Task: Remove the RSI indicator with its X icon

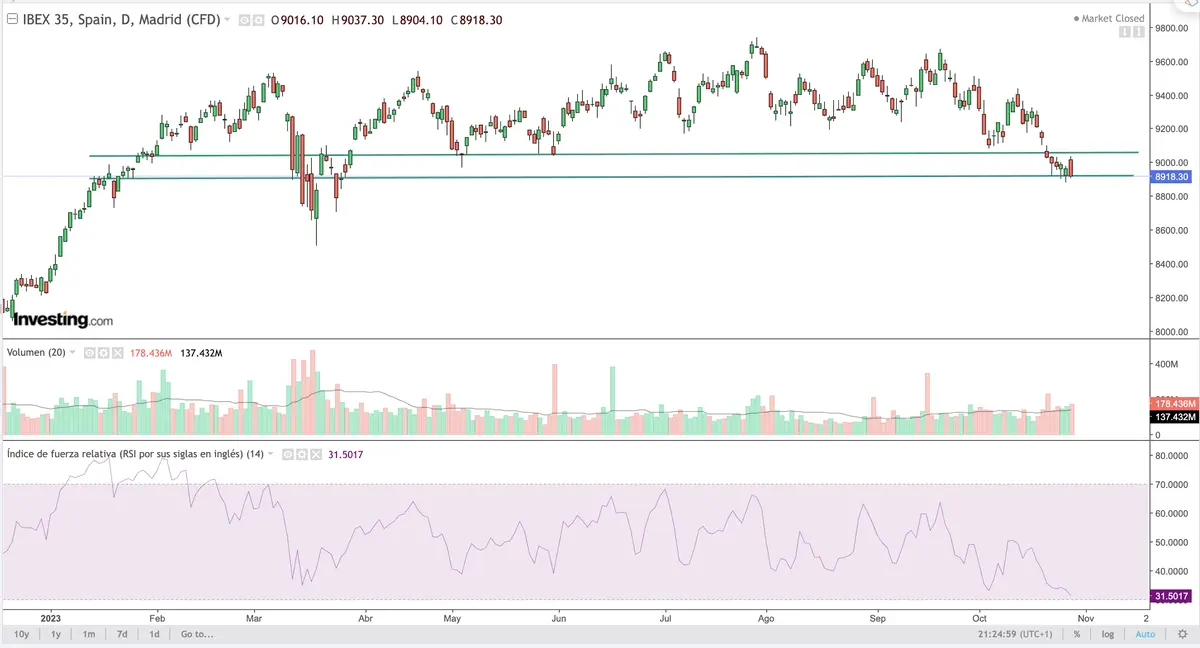Action: tap(315, 455)
